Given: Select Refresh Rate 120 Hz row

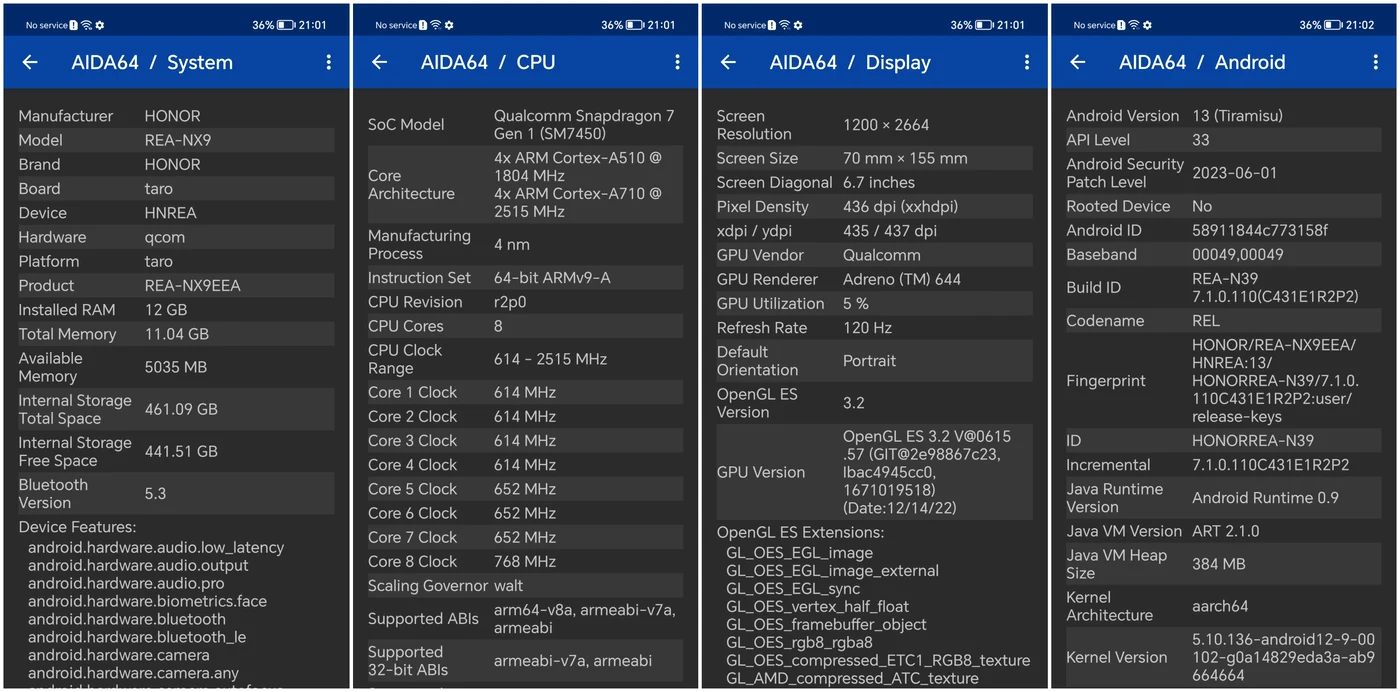Looking at the screenshot, I should [874, 327].
